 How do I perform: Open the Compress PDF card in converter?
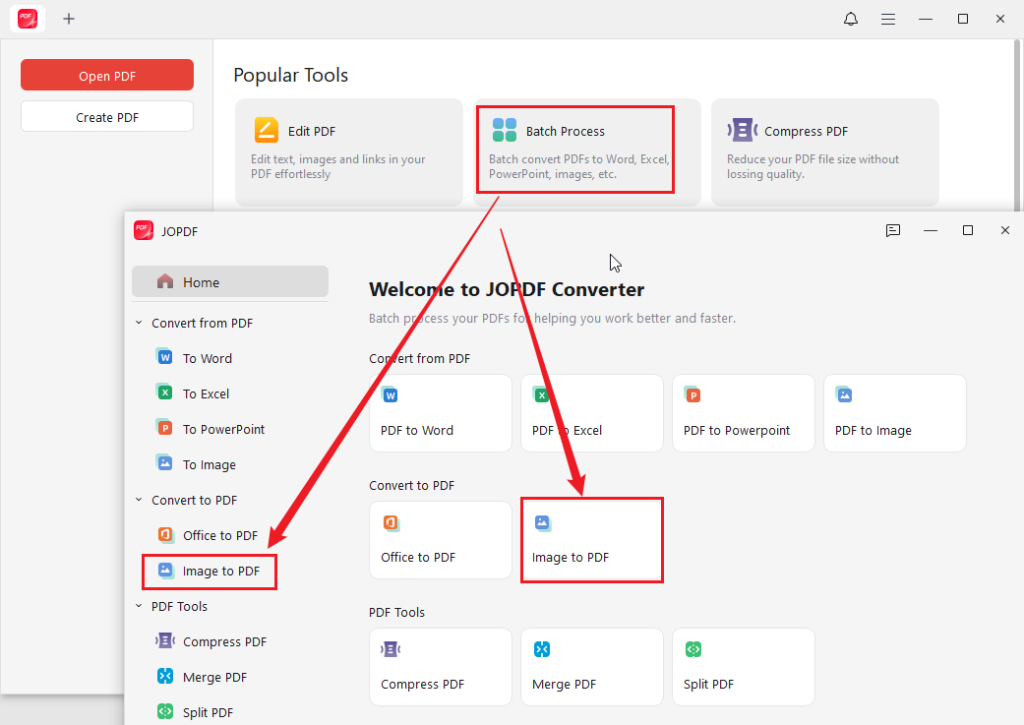[x=440, y=667]
